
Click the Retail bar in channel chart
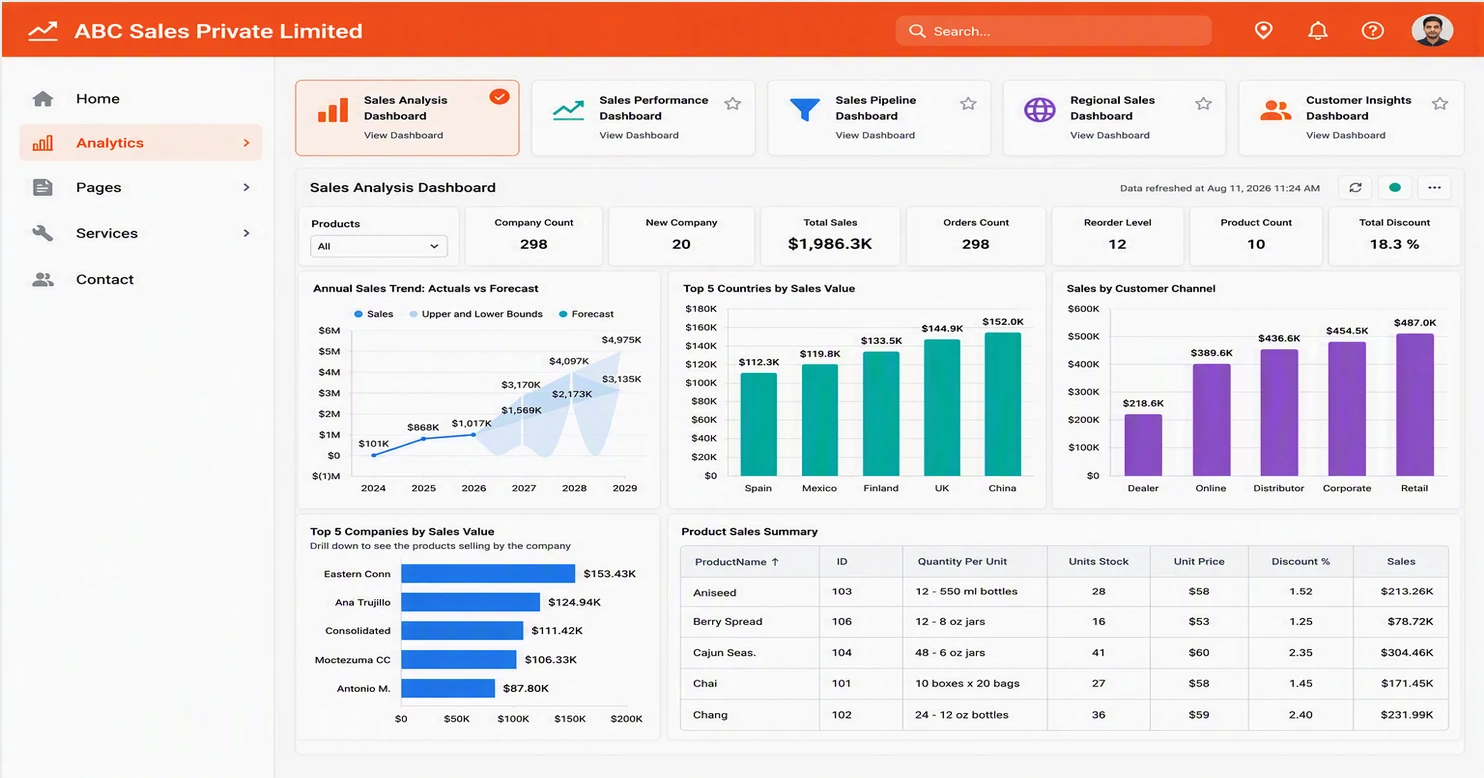click(1415, 405)
